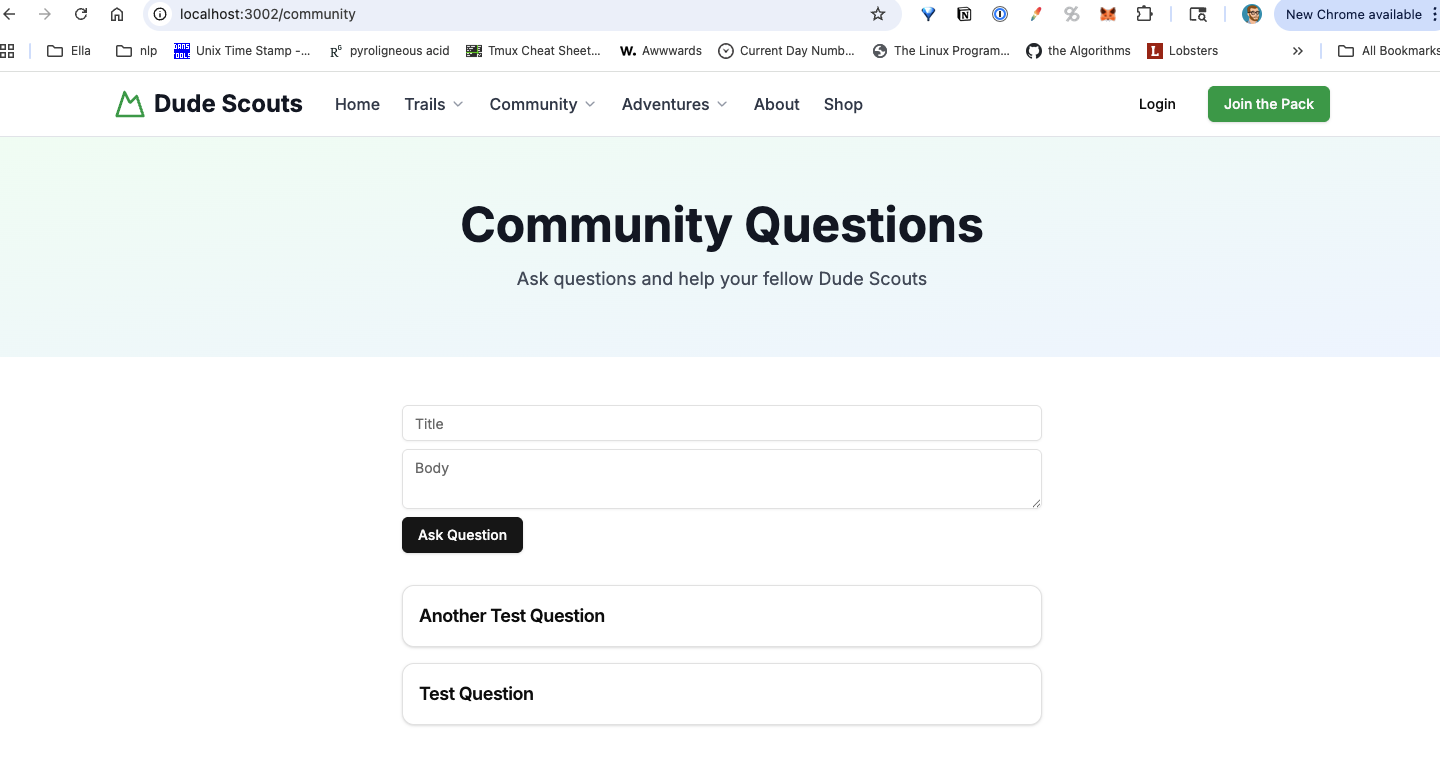Click the Join the Pack button
1440x781 pixels.
tap(1269, 104)
